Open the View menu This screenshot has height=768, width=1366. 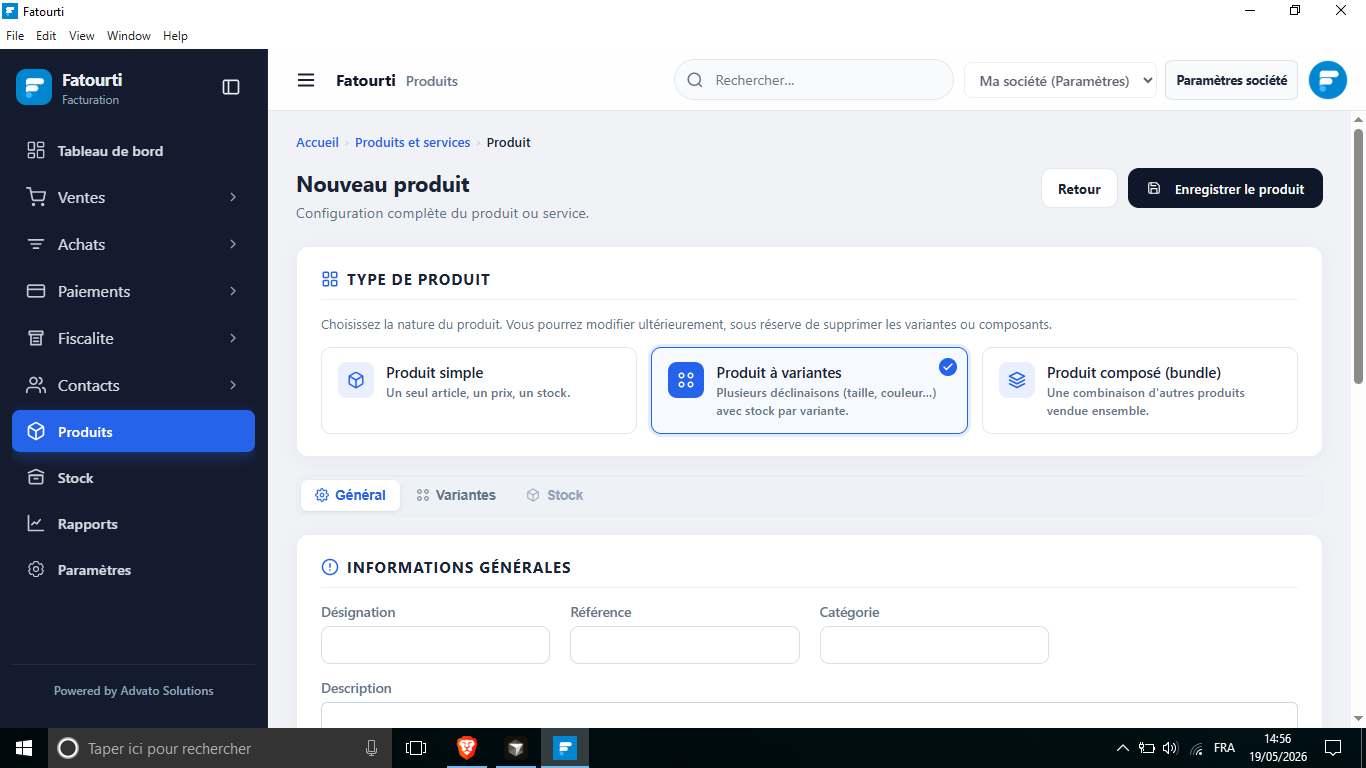82,35
